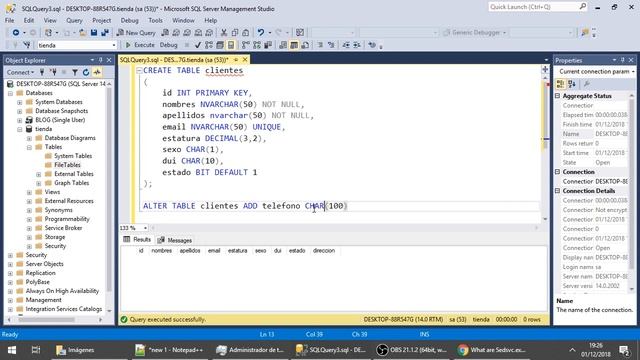
Task: Click the Display Estimated Execution Plan icon
Action: pyautogui.click(x=209, y=45)
